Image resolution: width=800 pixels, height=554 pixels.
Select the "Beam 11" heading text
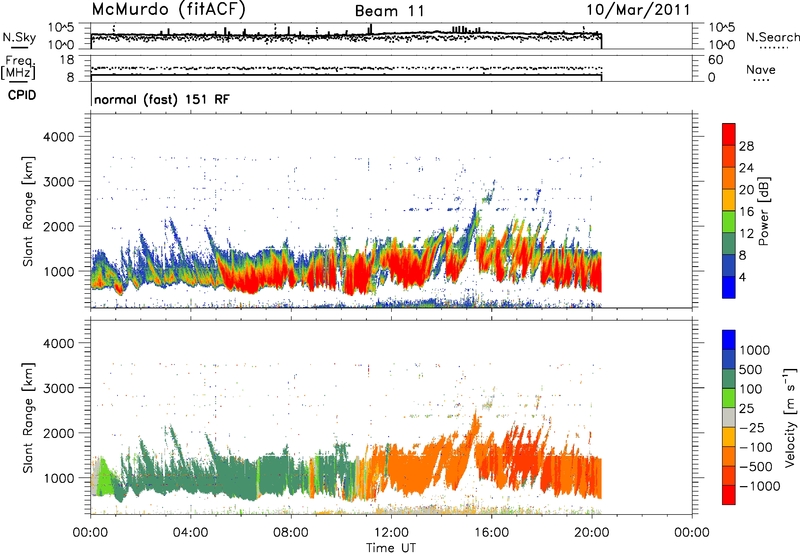[x=389, y=11]
